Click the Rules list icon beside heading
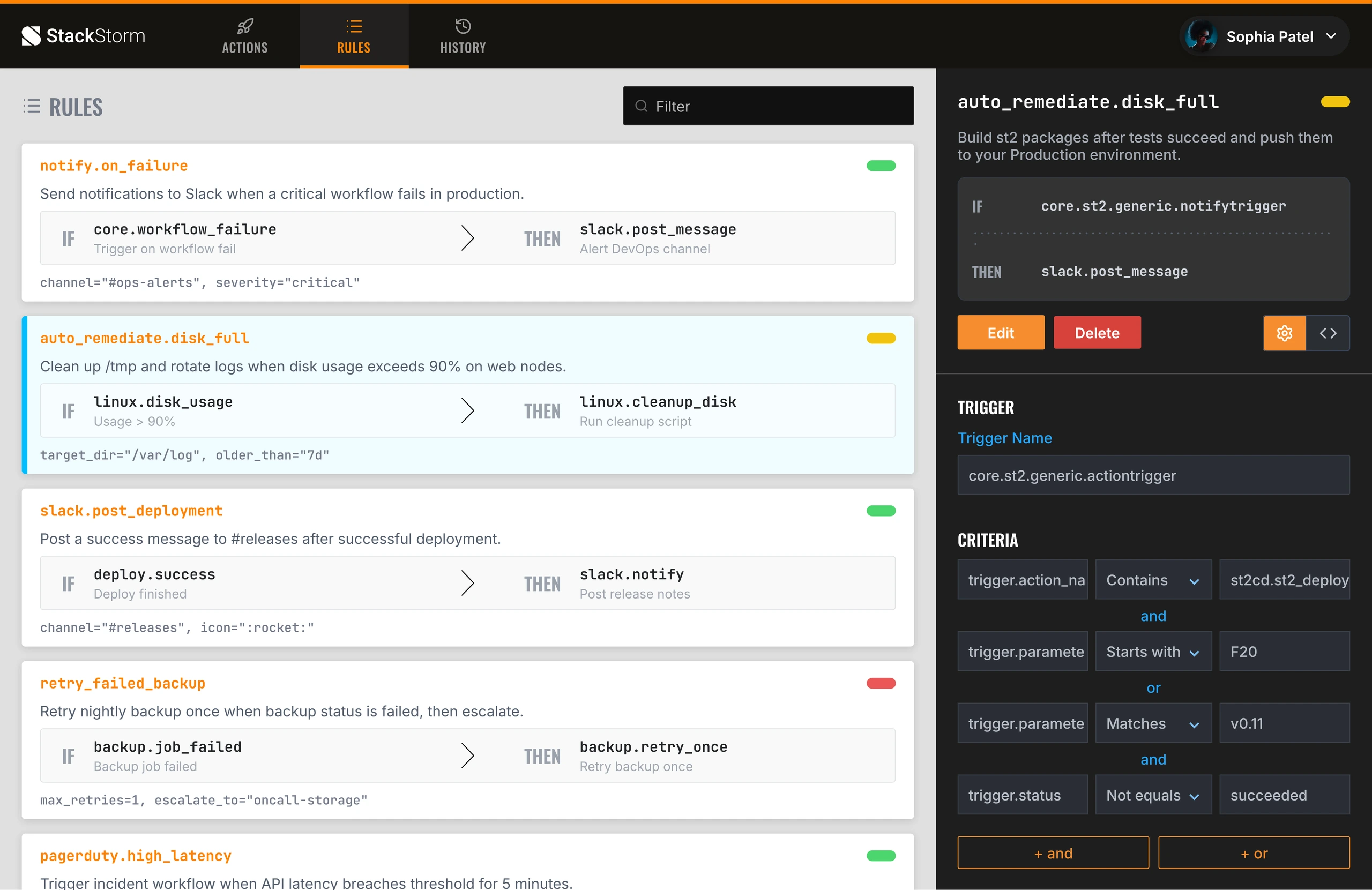This screenshot has width=1372, height=890. pos(32,106)
